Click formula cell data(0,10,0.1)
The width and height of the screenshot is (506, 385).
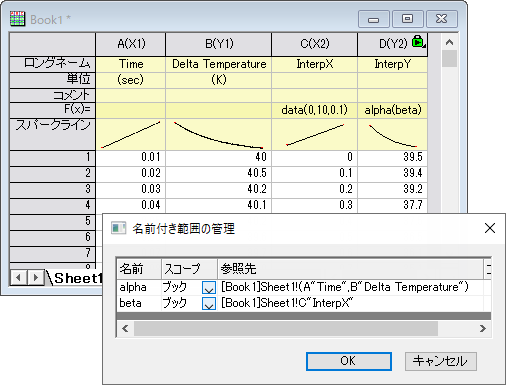314,110
